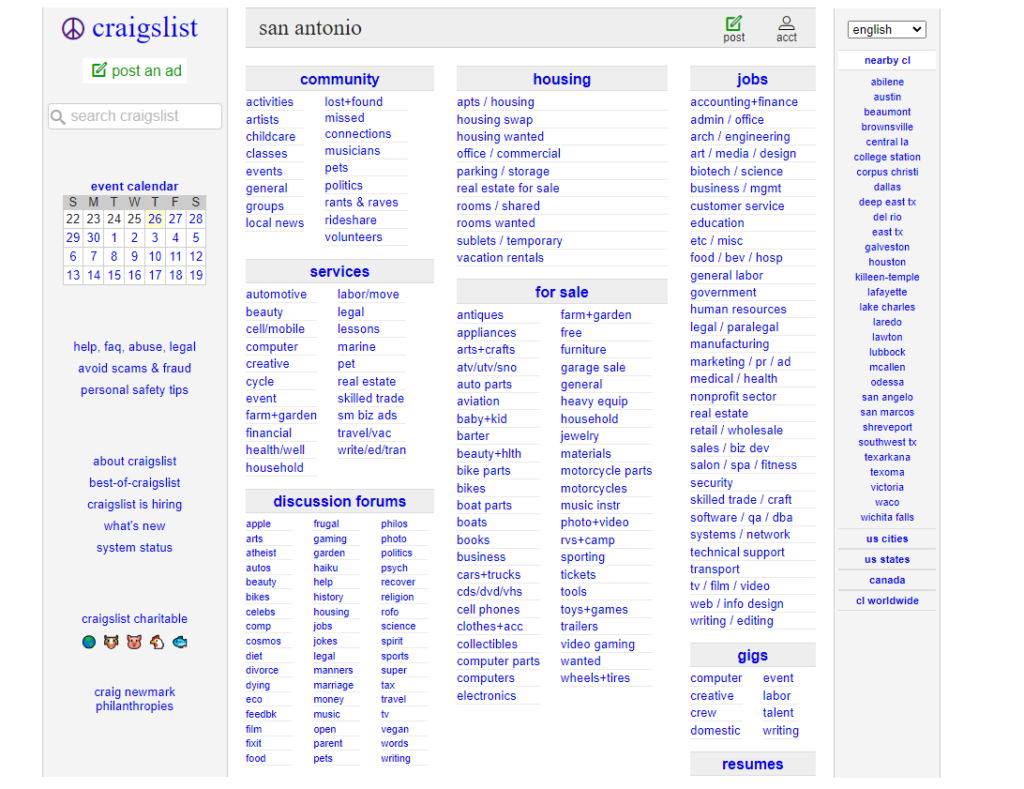1024x789 pixels.
Task: Click 'avoid scams & fraud' link
Action: click(x=135, y=368)
